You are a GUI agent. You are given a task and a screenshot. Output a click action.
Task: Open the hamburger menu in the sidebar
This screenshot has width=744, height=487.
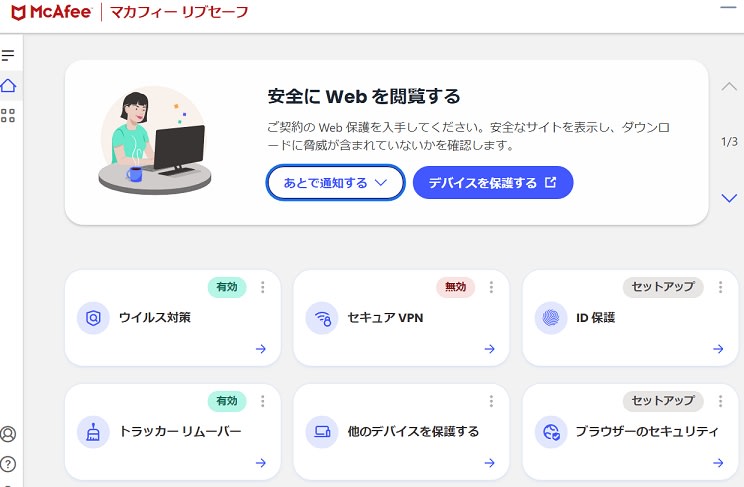tap(8, 56)
